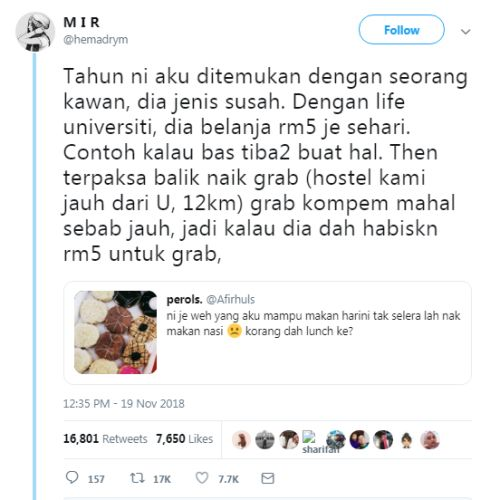Click the first liker's avatar
This screenshot has width=491, height=500.
pyautogui.click(x=241, y=440)
